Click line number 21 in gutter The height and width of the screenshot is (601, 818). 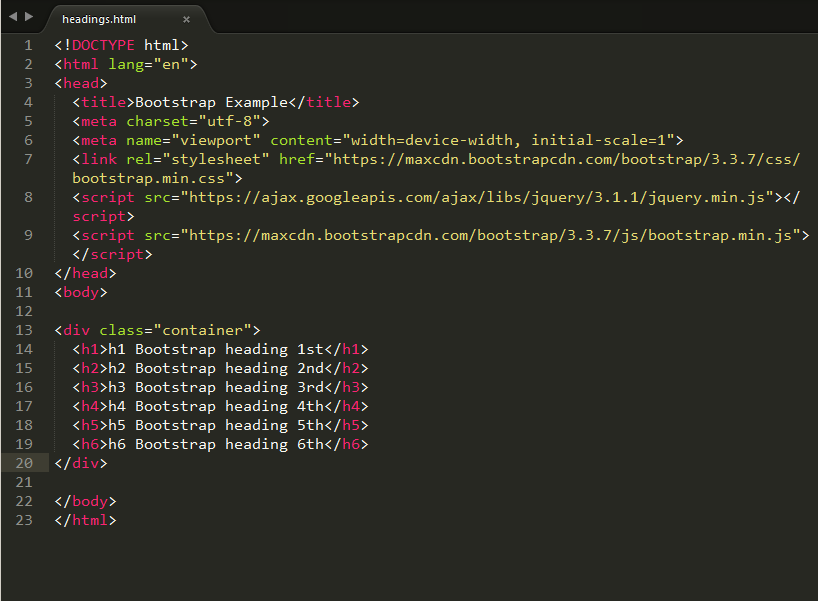point(24,482)
